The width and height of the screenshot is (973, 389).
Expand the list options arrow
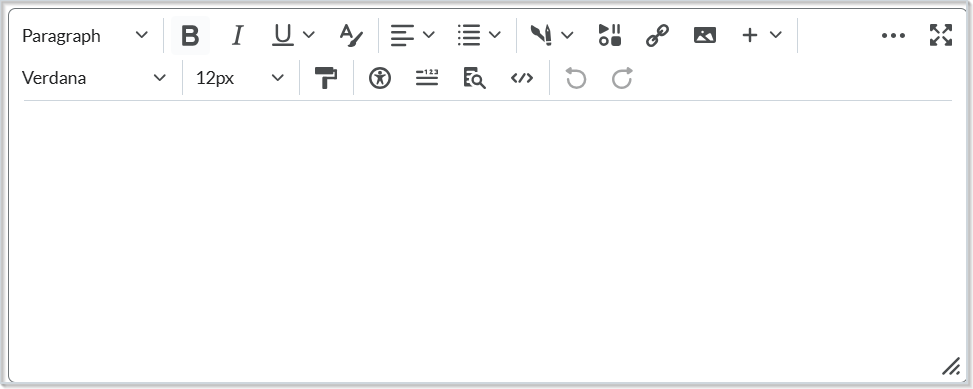[495, 35]
